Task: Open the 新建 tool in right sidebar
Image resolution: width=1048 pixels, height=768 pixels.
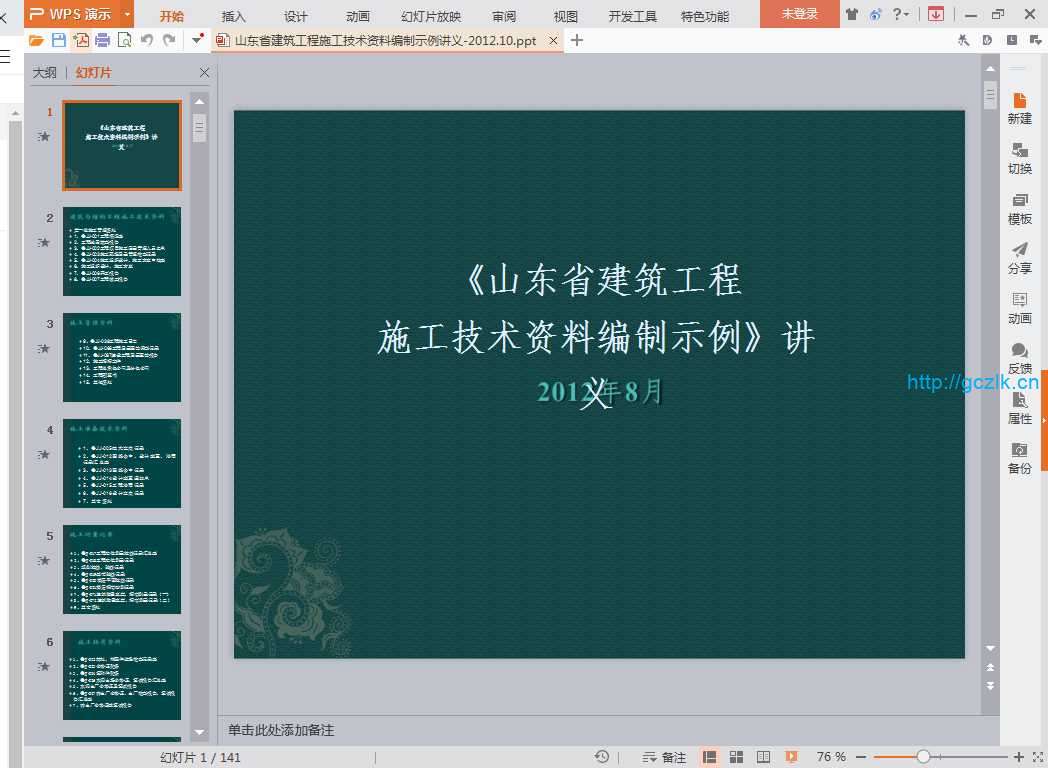Action: click(x=1019, y=108)
